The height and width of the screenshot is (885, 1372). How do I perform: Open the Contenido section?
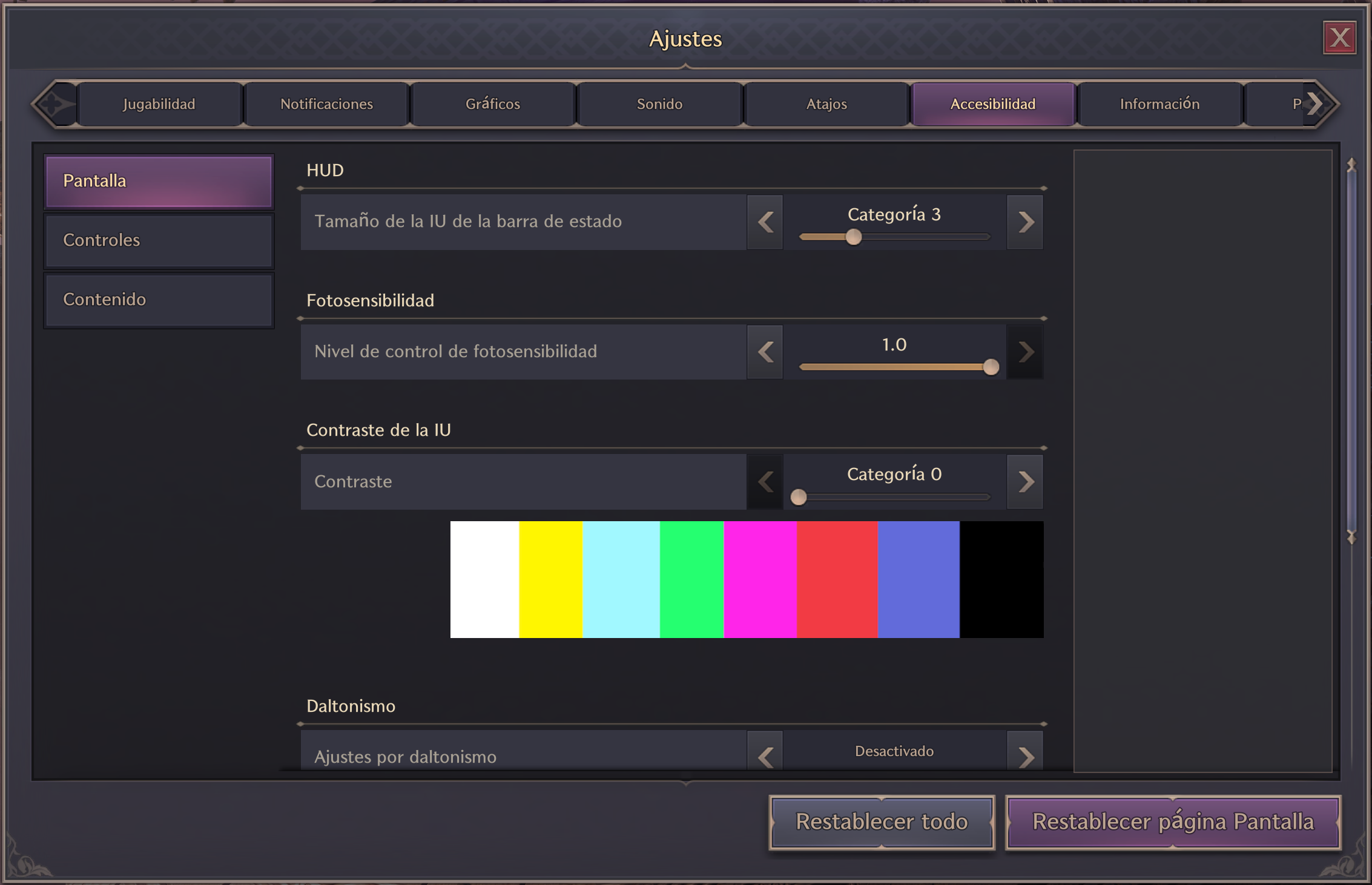(x=159, y=300)
